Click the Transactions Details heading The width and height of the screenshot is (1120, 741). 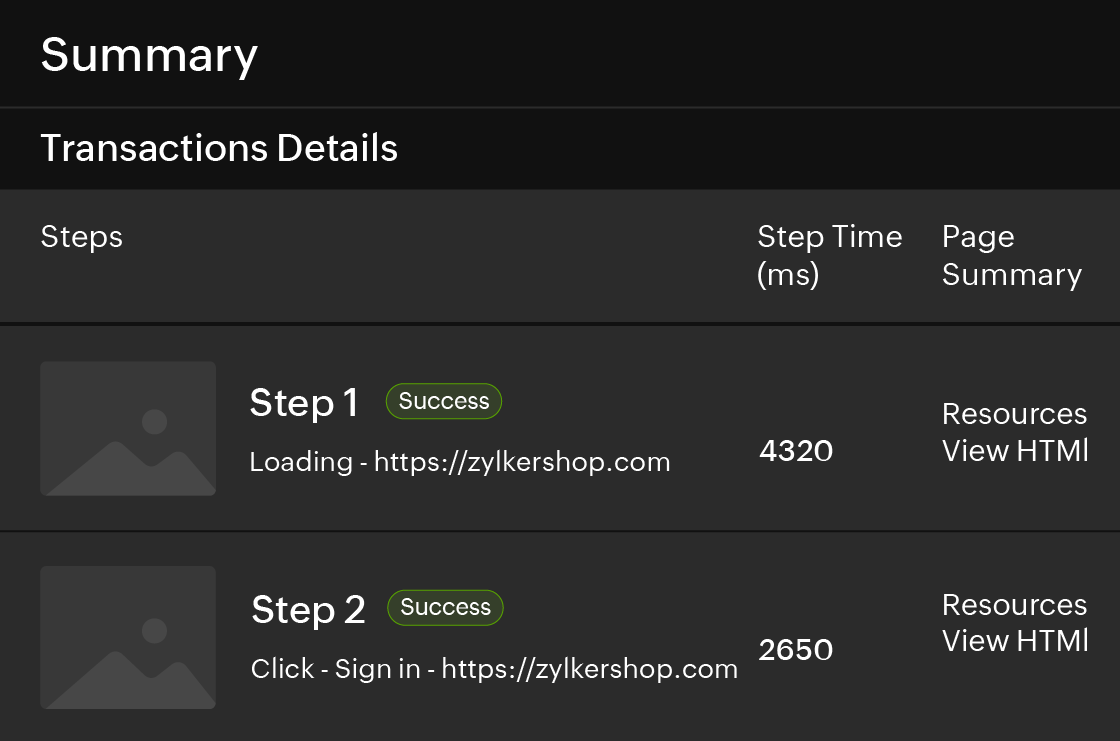219,148
